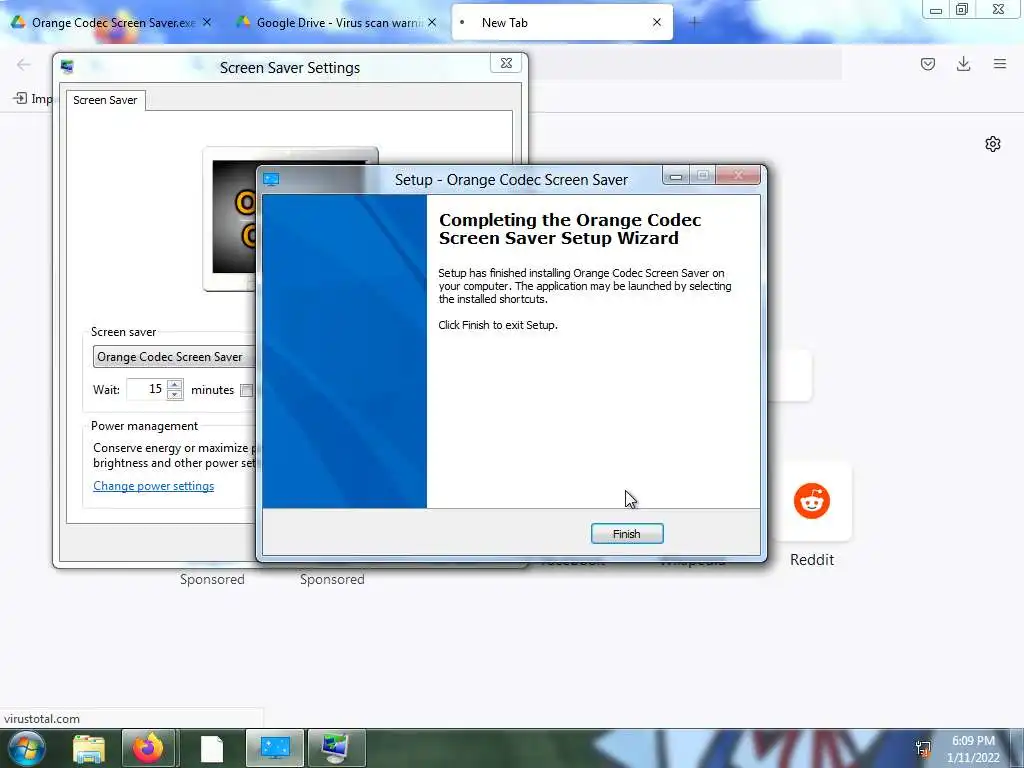Click the Wait minutes value field
The height and width of the screenshot is (768, 1024).
point(146,389)
